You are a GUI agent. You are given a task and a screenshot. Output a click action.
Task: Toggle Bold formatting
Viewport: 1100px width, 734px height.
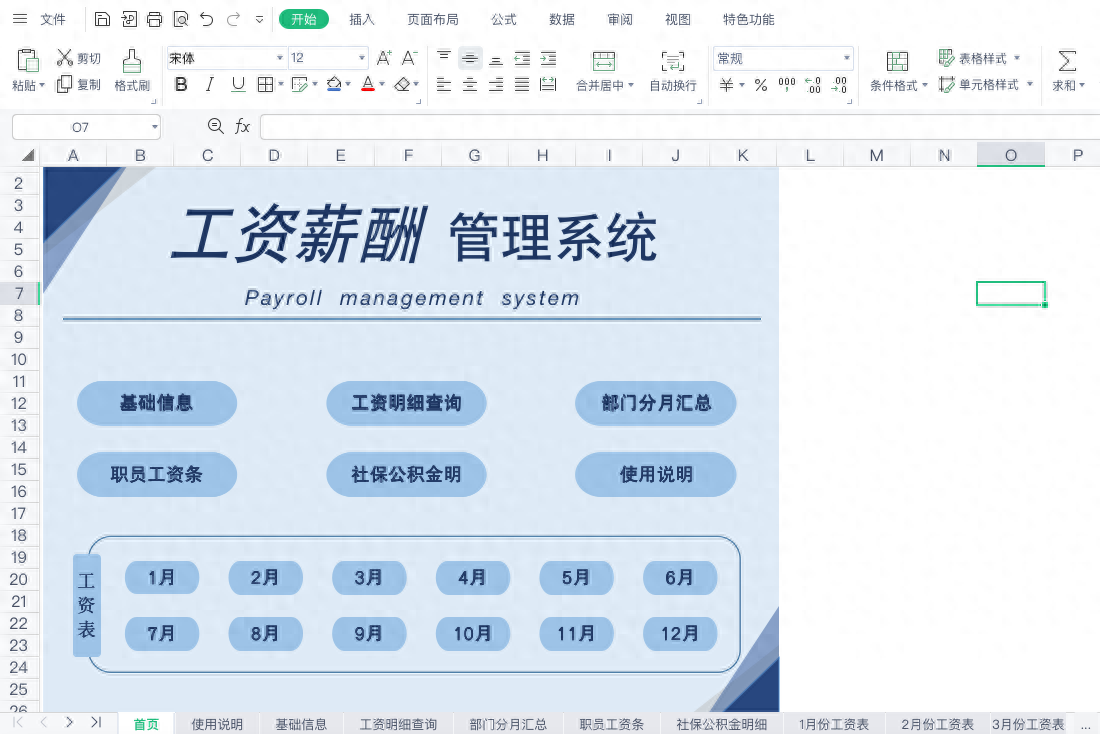click(x=181, y=85)
